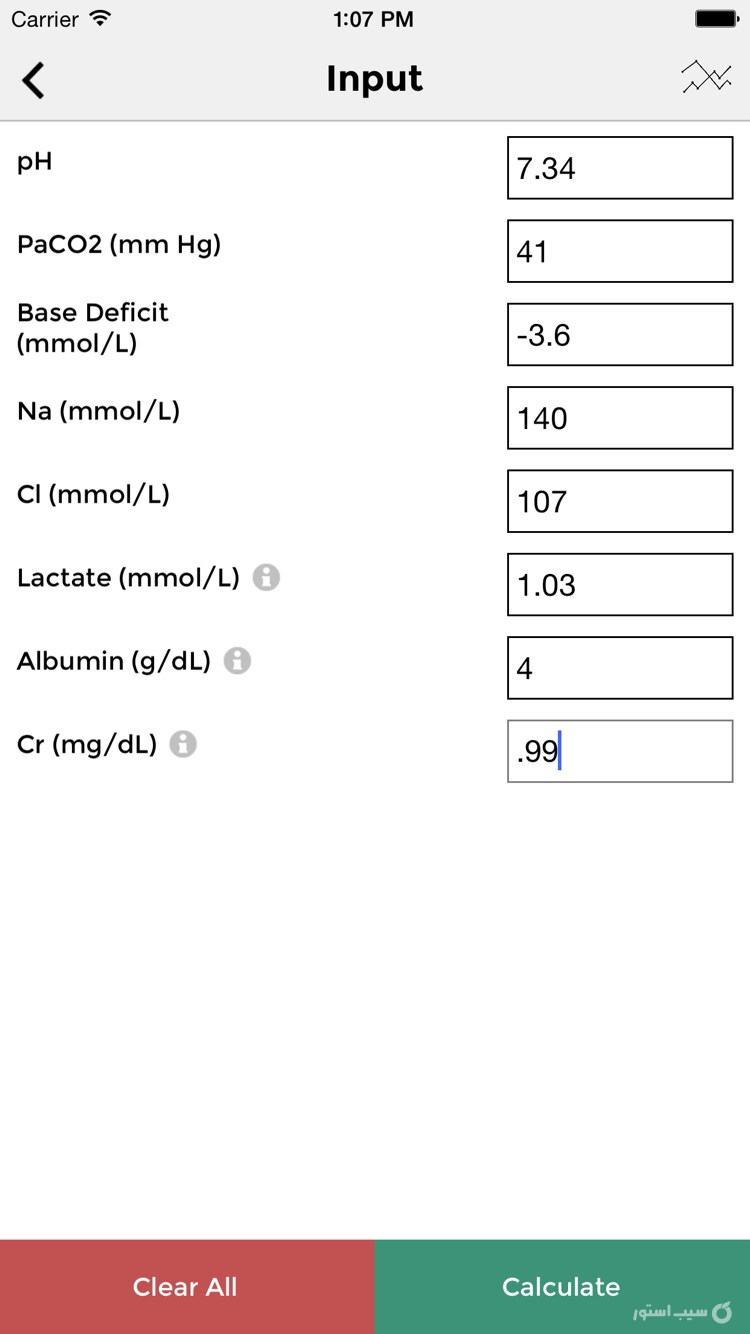Place cursor in the Cr field
Viewport: 750px width, 1334px height.
point(619,751)
